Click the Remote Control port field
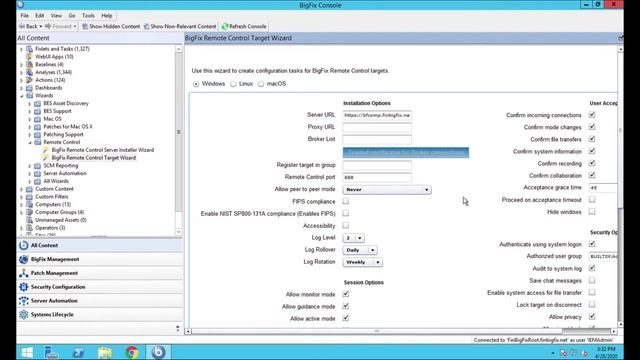Viewport: 640px width, 360px height. pyautogui.click(x=377, y=177)
